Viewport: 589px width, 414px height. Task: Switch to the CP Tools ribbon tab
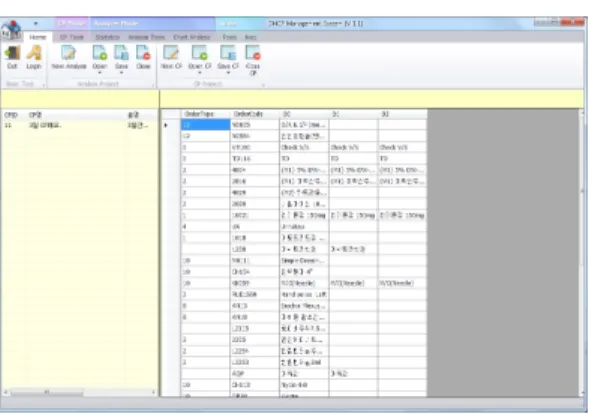(x=71, y=37)
